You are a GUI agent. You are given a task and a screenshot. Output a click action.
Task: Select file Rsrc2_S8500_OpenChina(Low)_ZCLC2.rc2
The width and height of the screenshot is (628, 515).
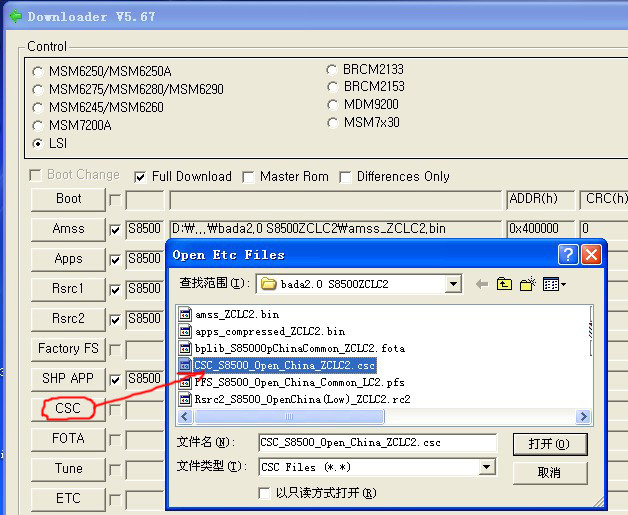pyautogui.click(x=303, y=399)
